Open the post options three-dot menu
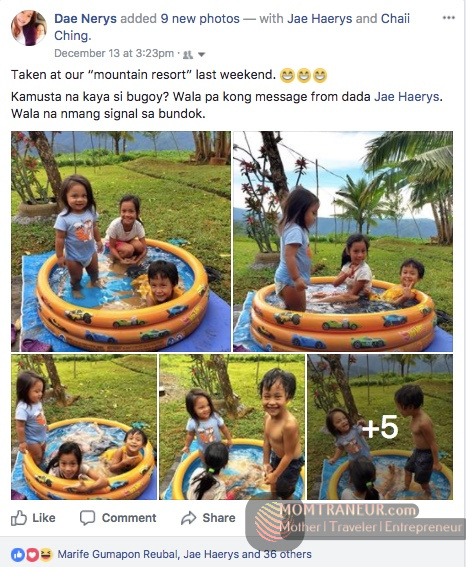 (448, 18)
